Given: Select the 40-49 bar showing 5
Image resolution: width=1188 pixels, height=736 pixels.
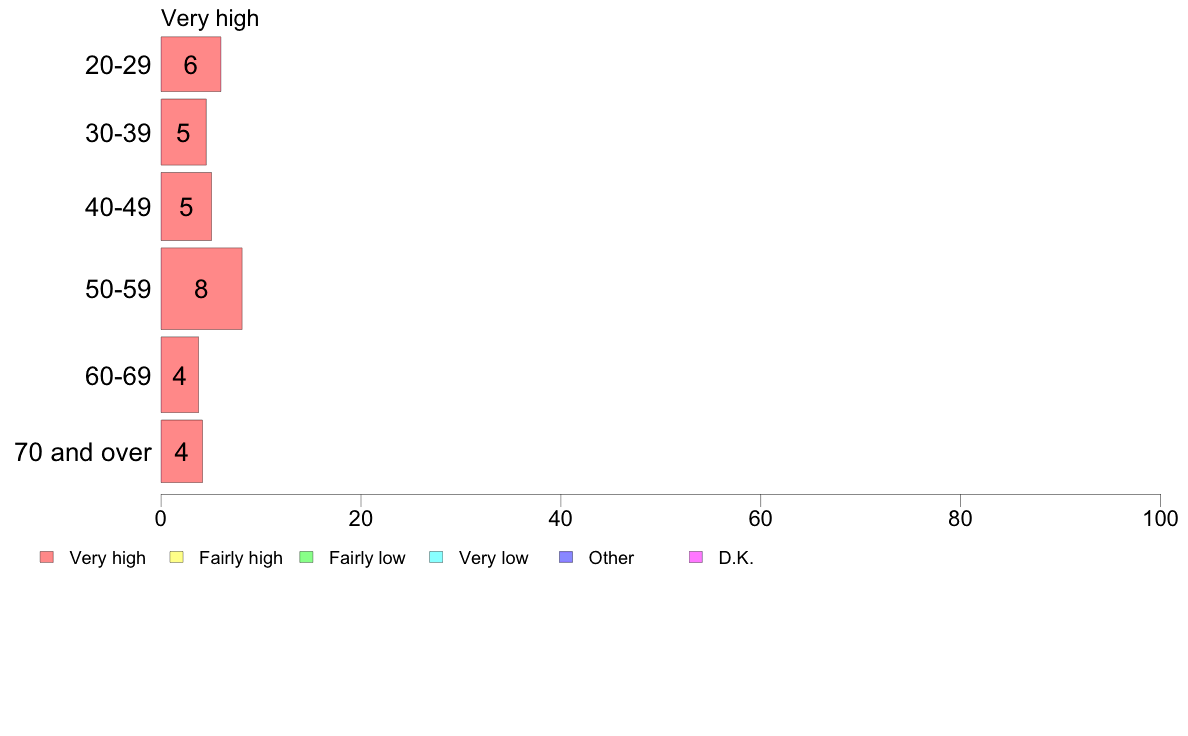Looking at the screenshot, I should (x=186, y=206).
